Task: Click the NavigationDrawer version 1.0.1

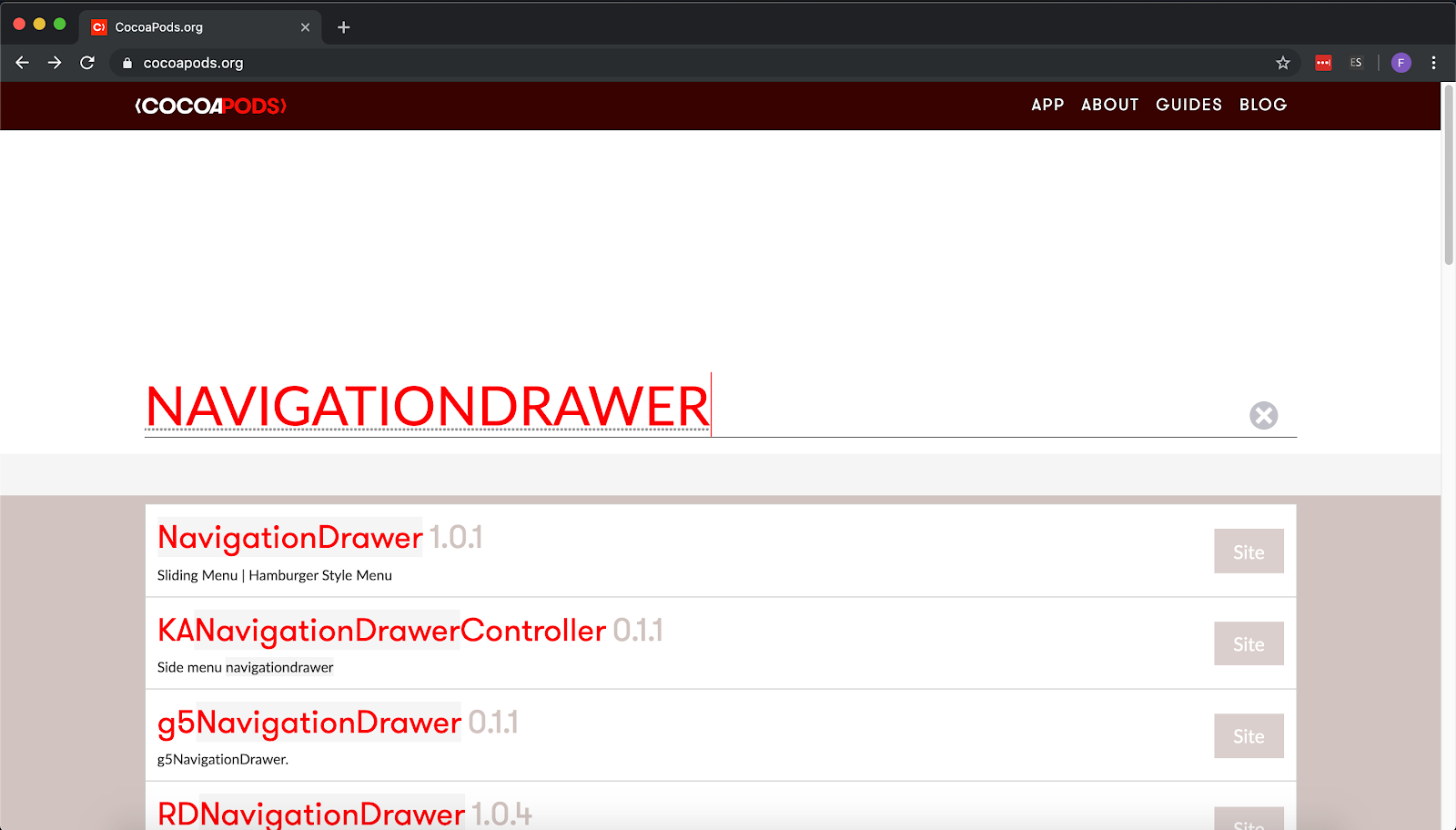Action: tap(455, 538)
